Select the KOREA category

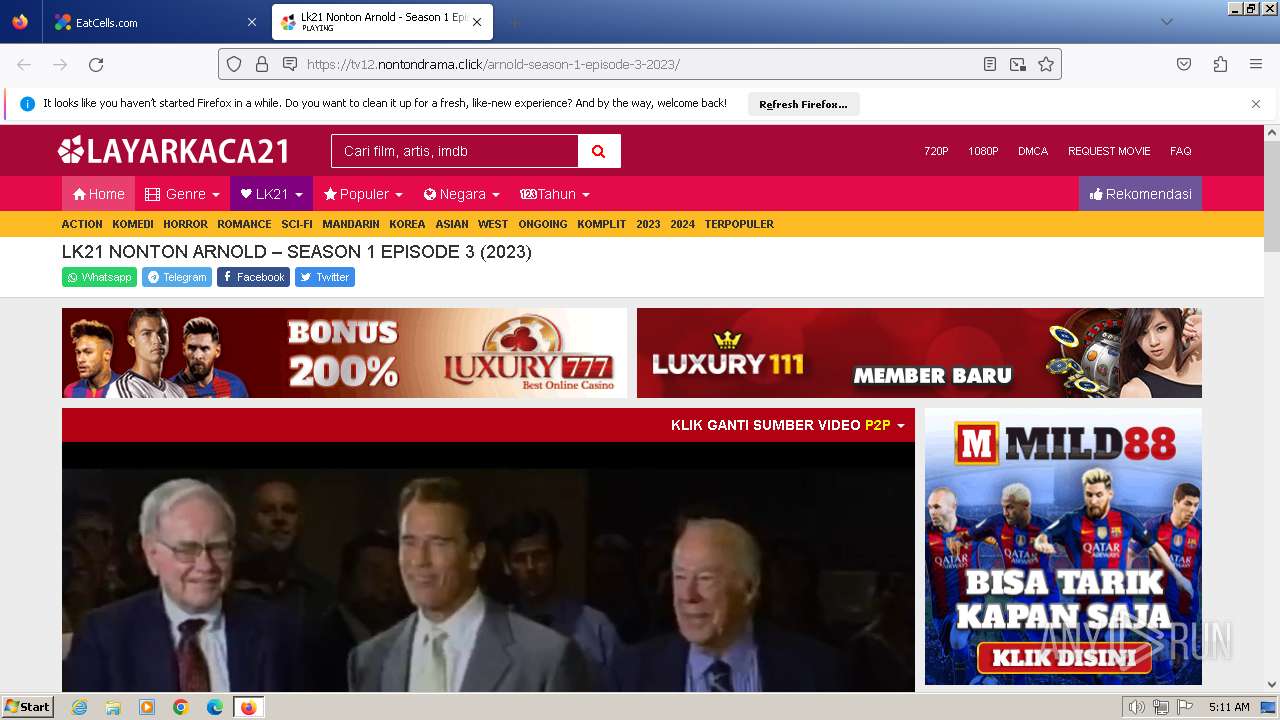407,224
